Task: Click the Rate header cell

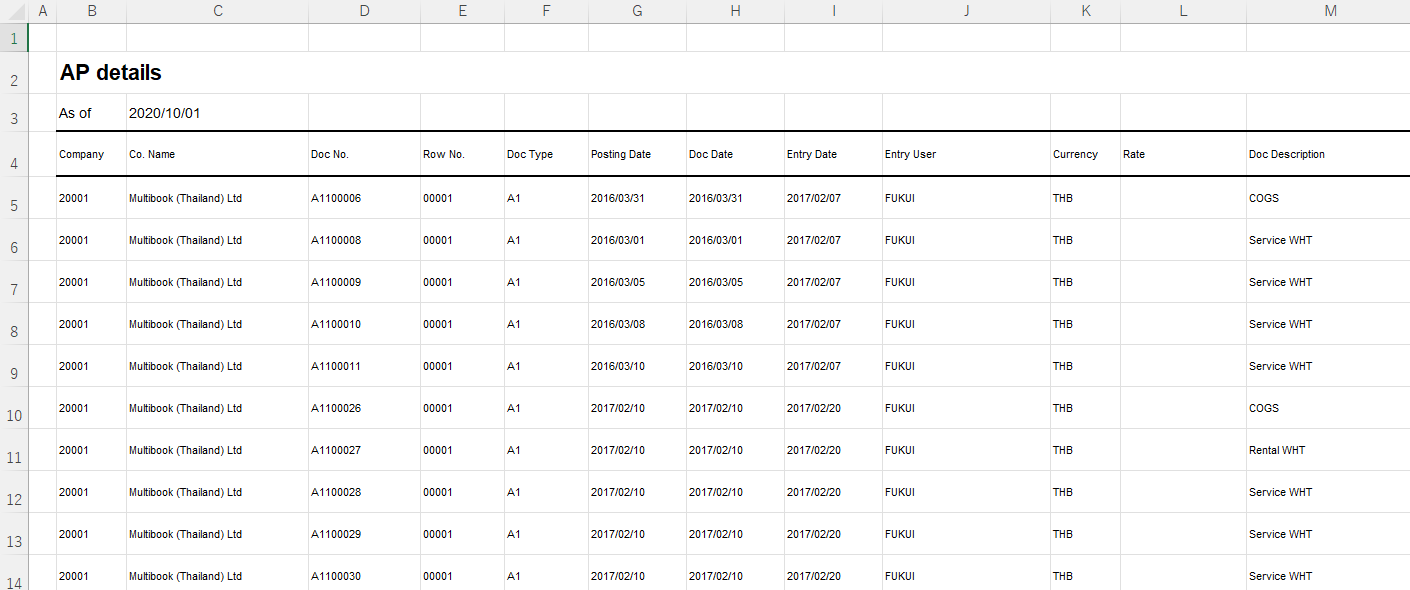Action: [1184, 155]
